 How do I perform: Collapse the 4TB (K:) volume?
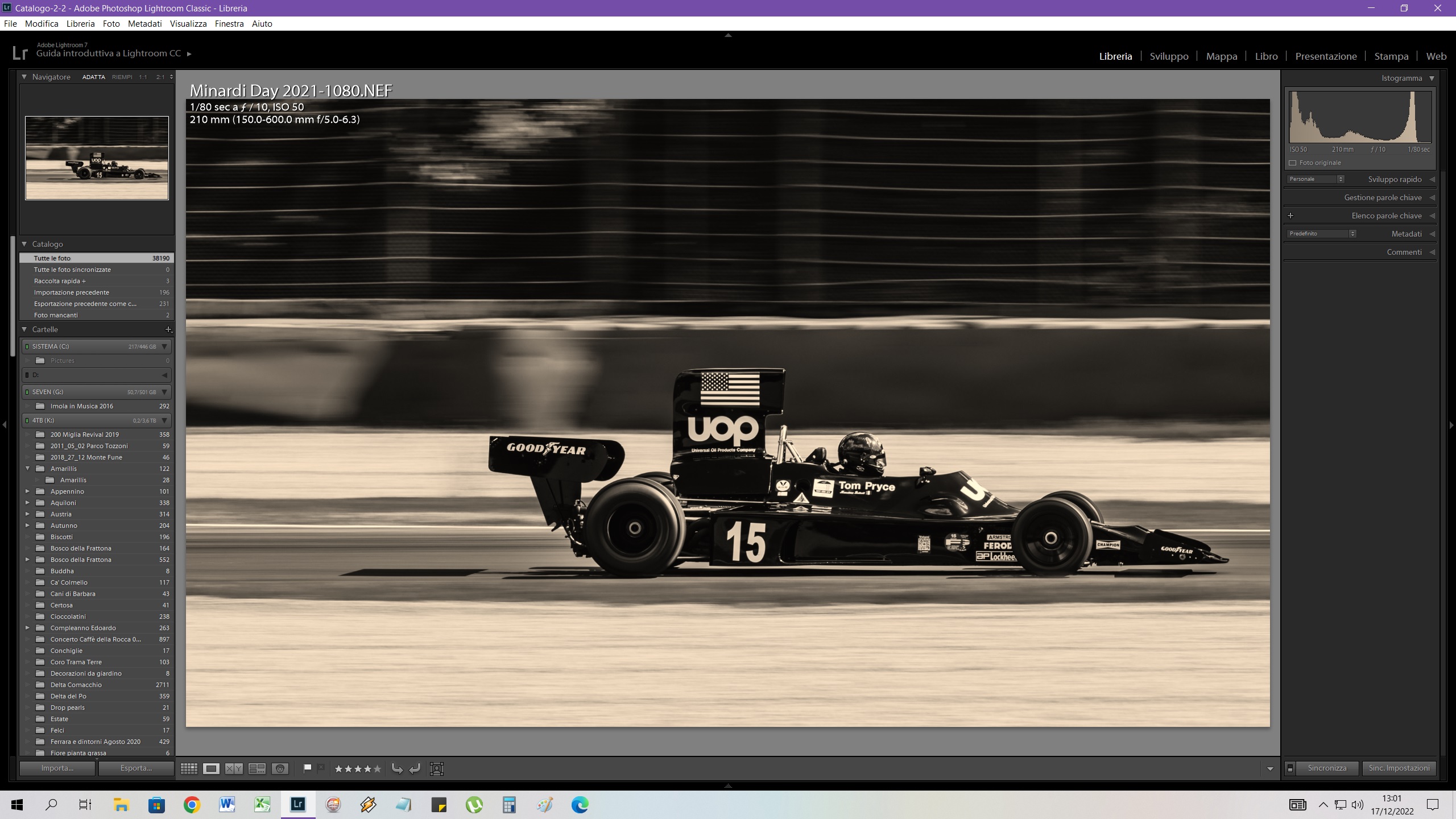coord(164,420)
